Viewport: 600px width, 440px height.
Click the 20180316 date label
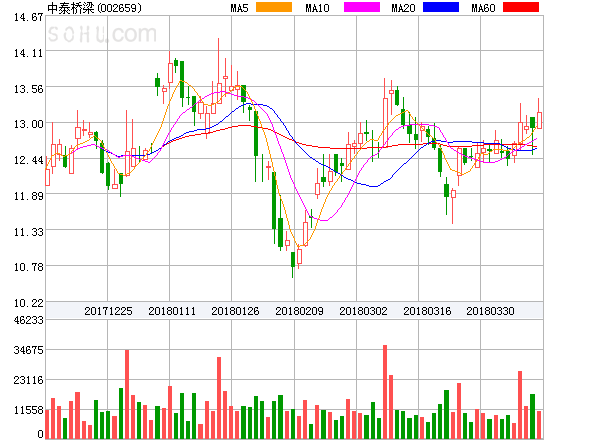point(427,311)
